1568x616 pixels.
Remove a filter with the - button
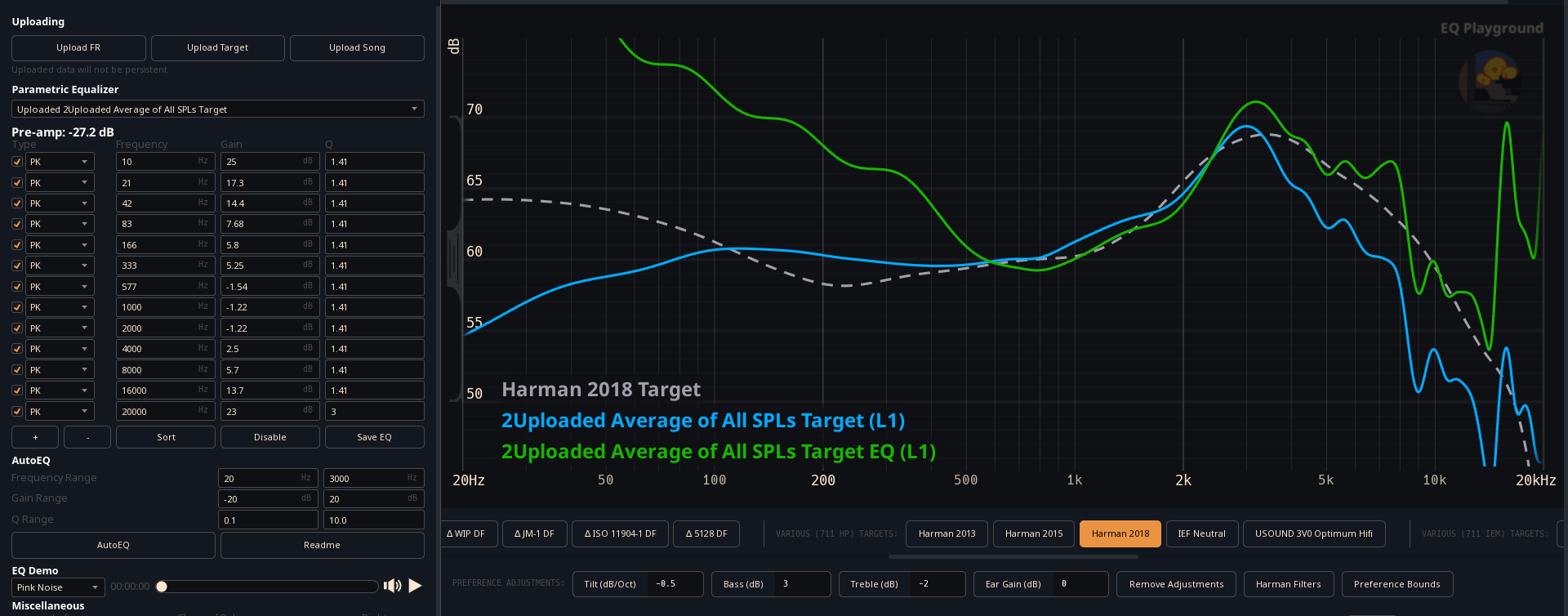tap(87, 437)
